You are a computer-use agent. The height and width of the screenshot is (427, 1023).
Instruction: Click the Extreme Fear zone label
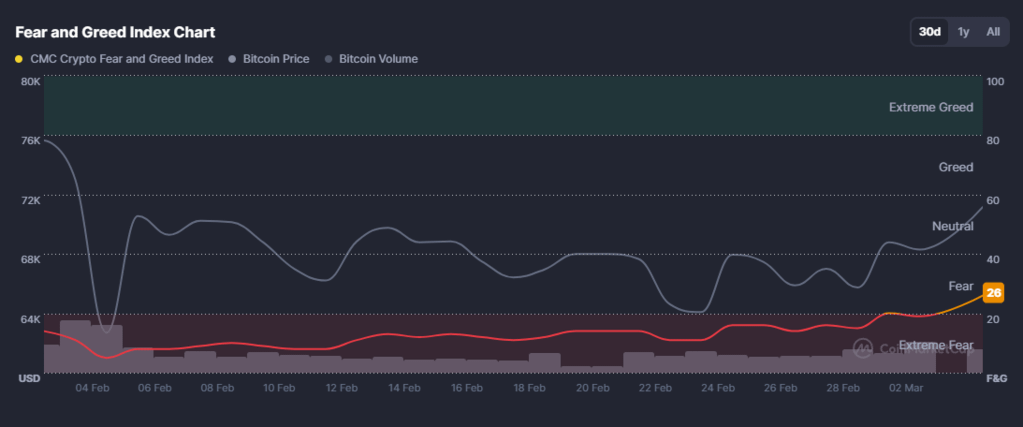(x=936, y=345)
